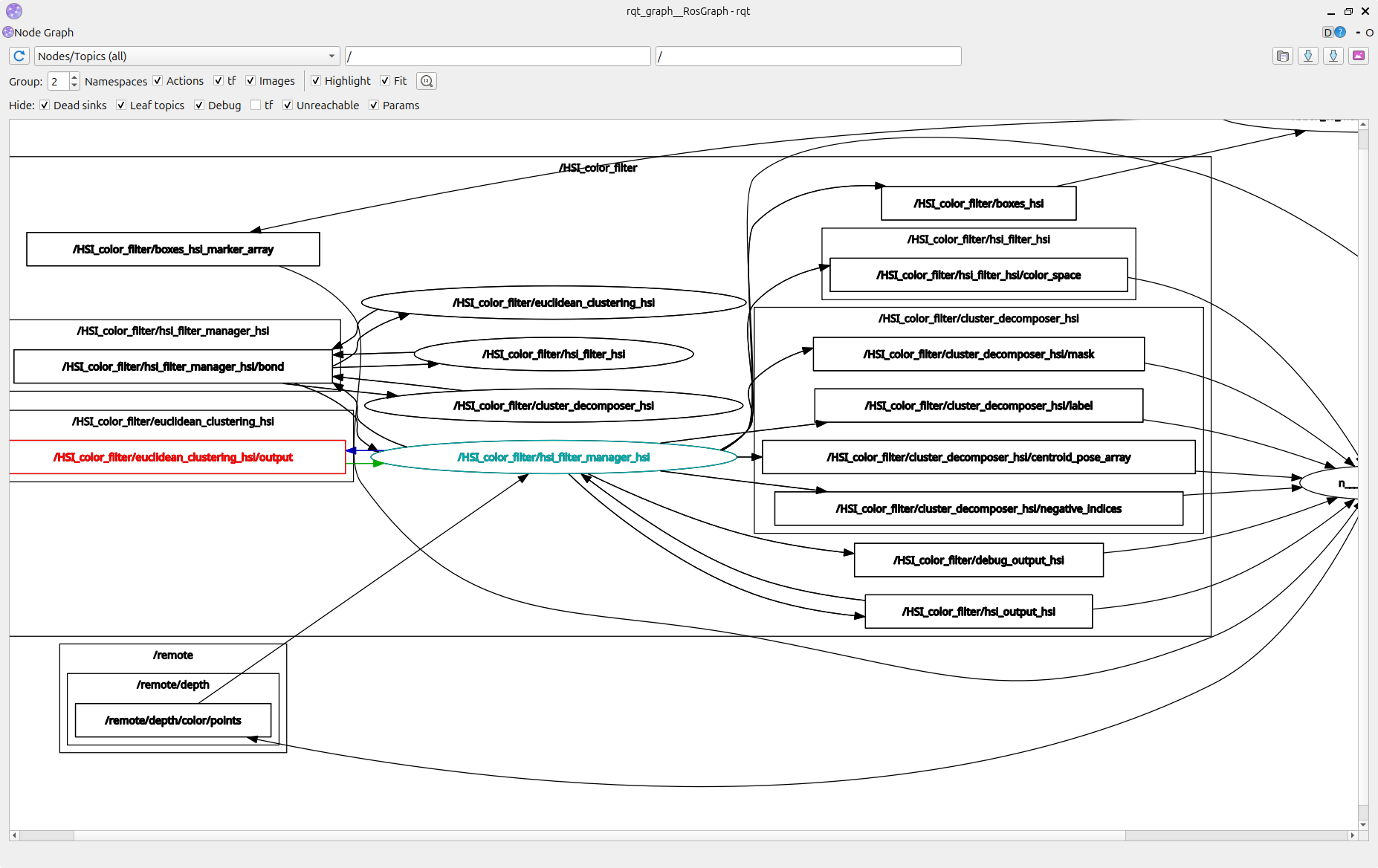1378x868 pixels.
Task: Uncheck the Highlight checkbox
Action: [316, 81]
